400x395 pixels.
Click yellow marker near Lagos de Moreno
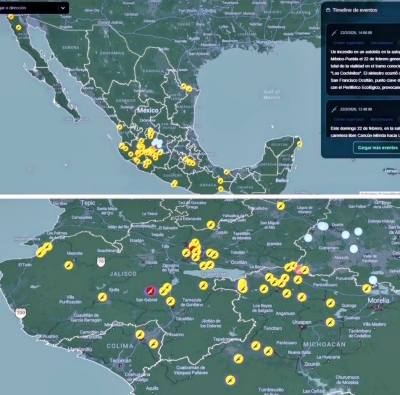[281, 206]
